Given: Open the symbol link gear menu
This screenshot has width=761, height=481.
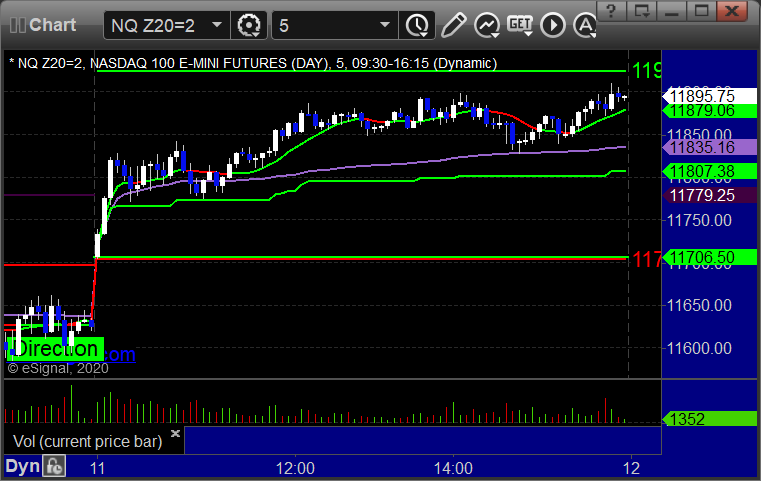Looking at the screenshot, I should pyautogui.click(x=248, y=25).
